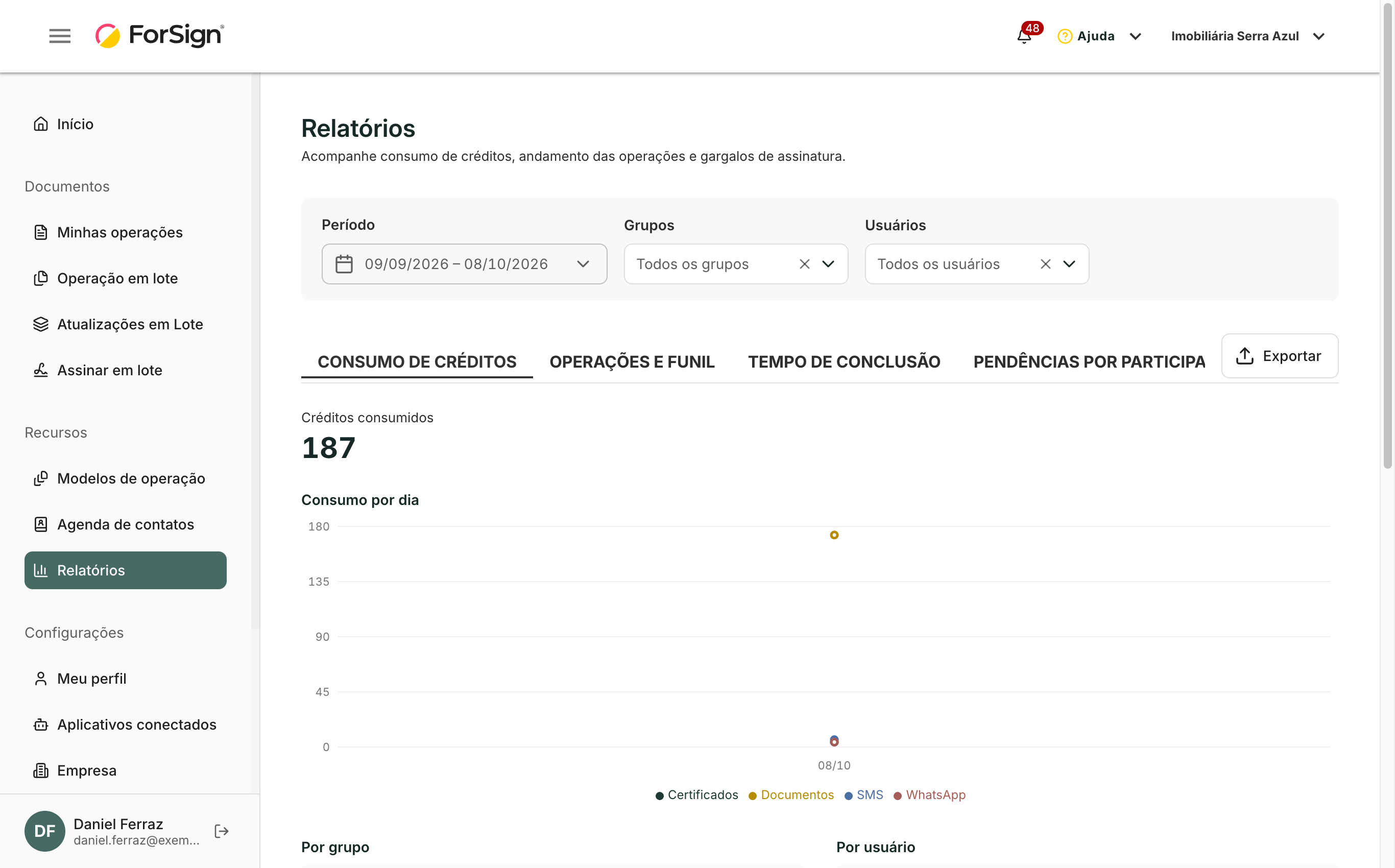Expand the Grupos dropdown arrow

click(x=828, y=264)
